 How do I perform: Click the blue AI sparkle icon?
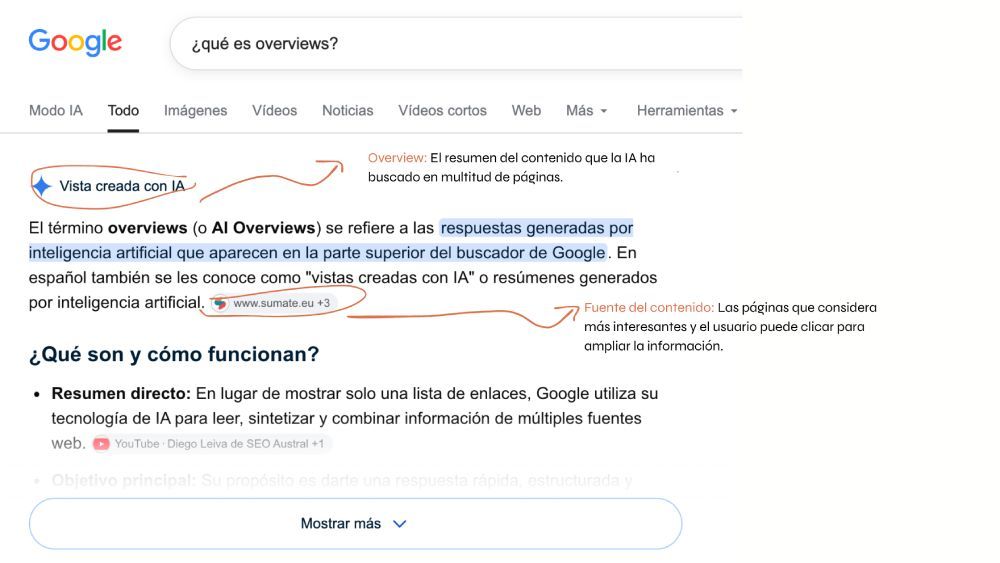pyautogui.click(x=42, y=186)
